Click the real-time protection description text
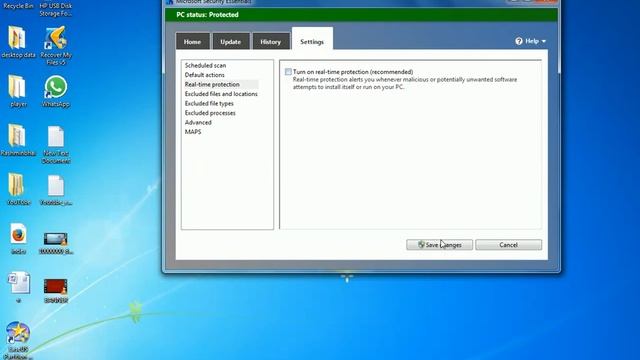 click(x=404, y=83)
